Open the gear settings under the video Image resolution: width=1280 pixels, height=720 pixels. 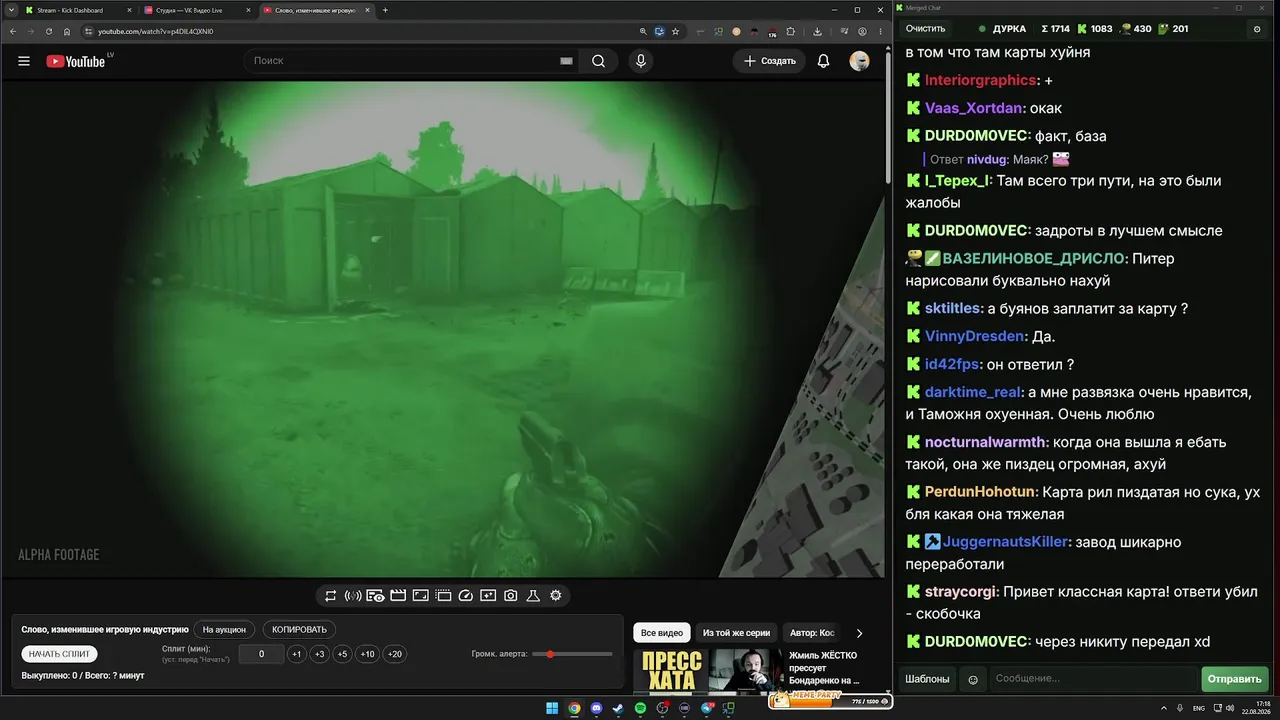pos(556,596)
